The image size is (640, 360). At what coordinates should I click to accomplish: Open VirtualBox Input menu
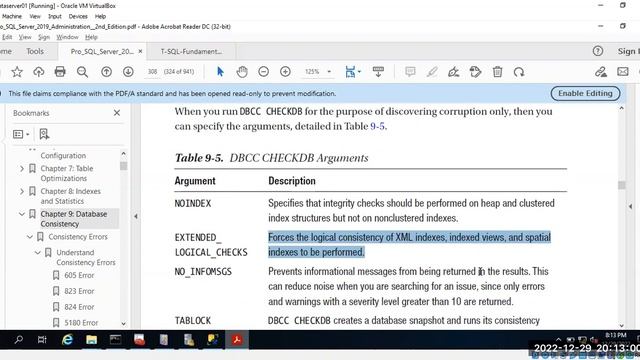pos(55,16)
